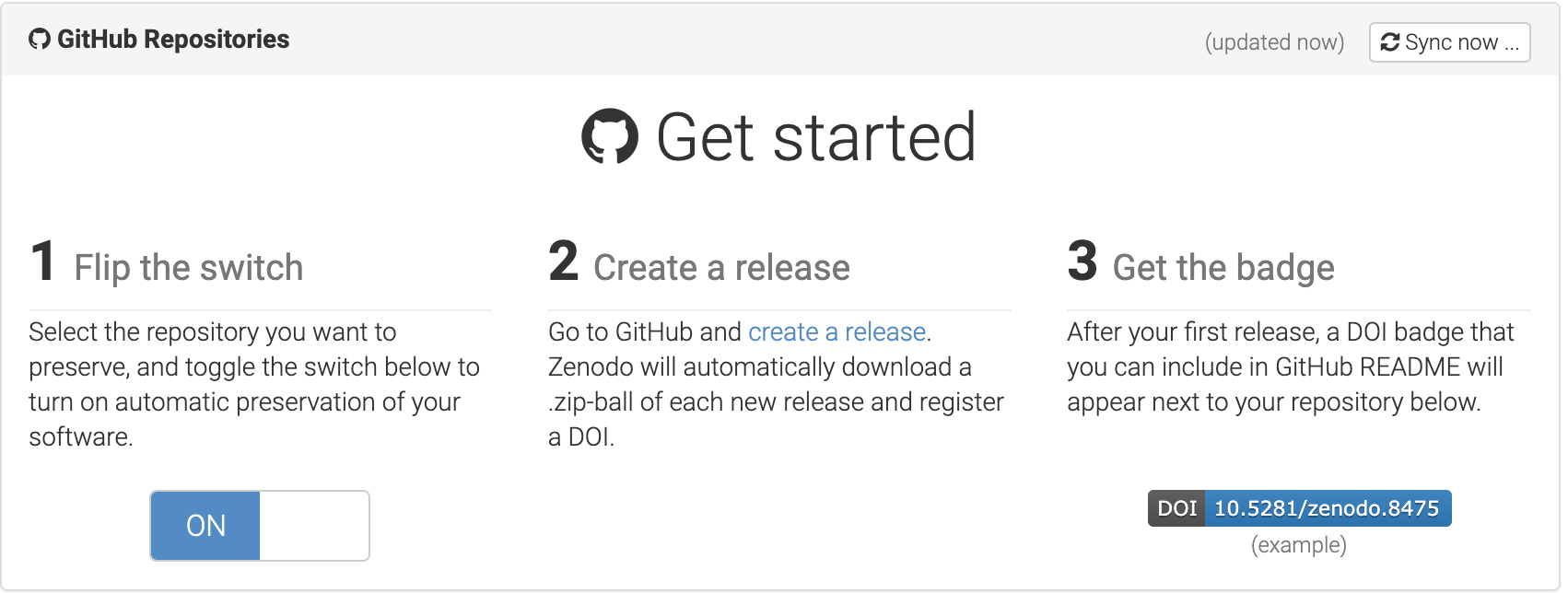The height and width of the screenshot is (593, 1568).
Task: Click the large step number 3
Action: tap(1082, 262)
